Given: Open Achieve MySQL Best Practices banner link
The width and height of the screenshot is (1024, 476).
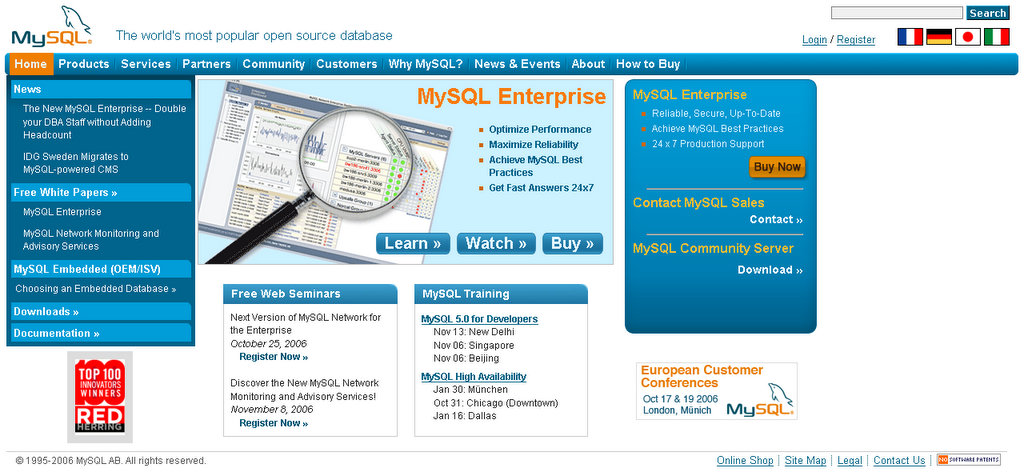Looking at the screenshot, I should [x=536, y=166].
